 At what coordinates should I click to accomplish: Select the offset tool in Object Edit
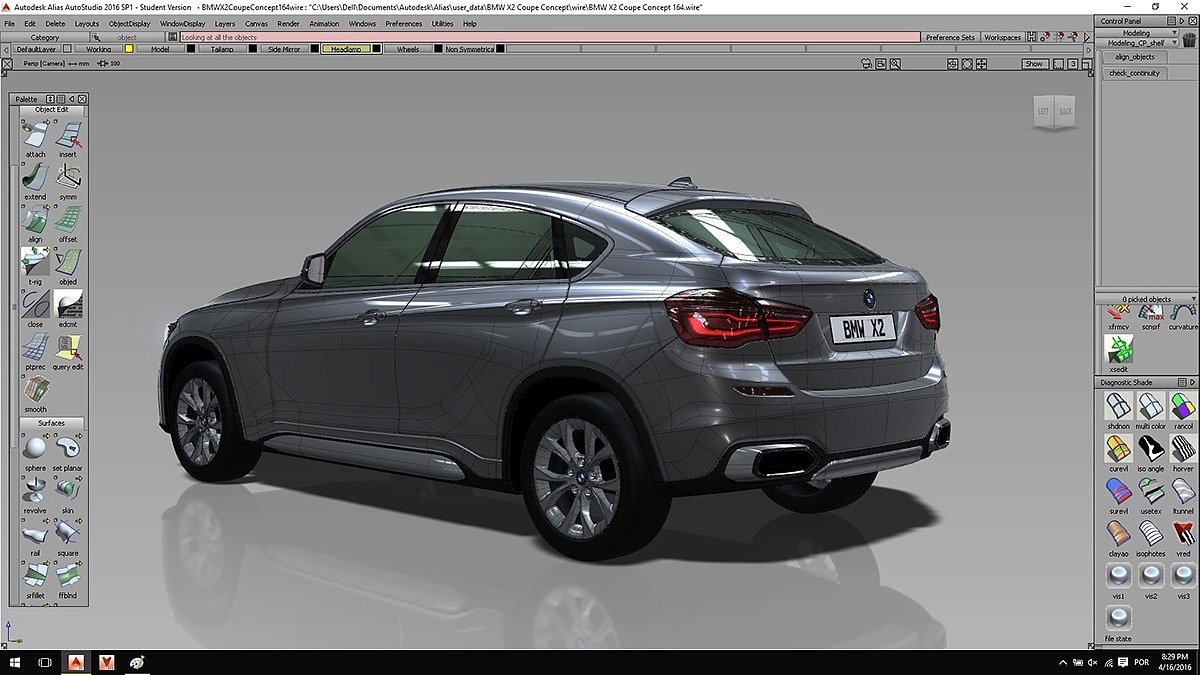coord(68,221)
